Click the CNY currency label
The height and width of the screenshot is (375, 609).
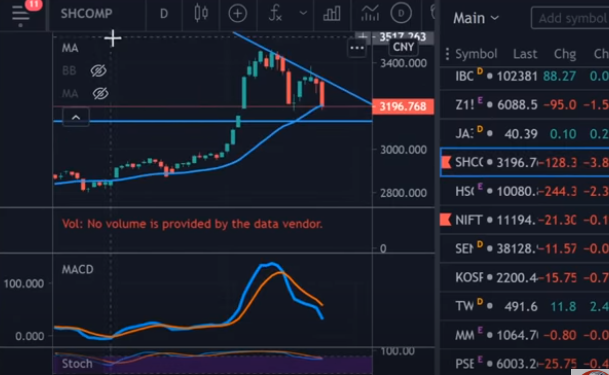click(403, 47)
